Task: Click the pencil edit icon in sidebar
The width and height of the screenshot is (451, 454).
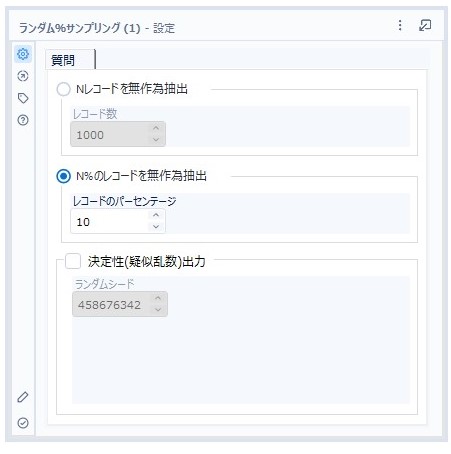Action: [23, 397]
